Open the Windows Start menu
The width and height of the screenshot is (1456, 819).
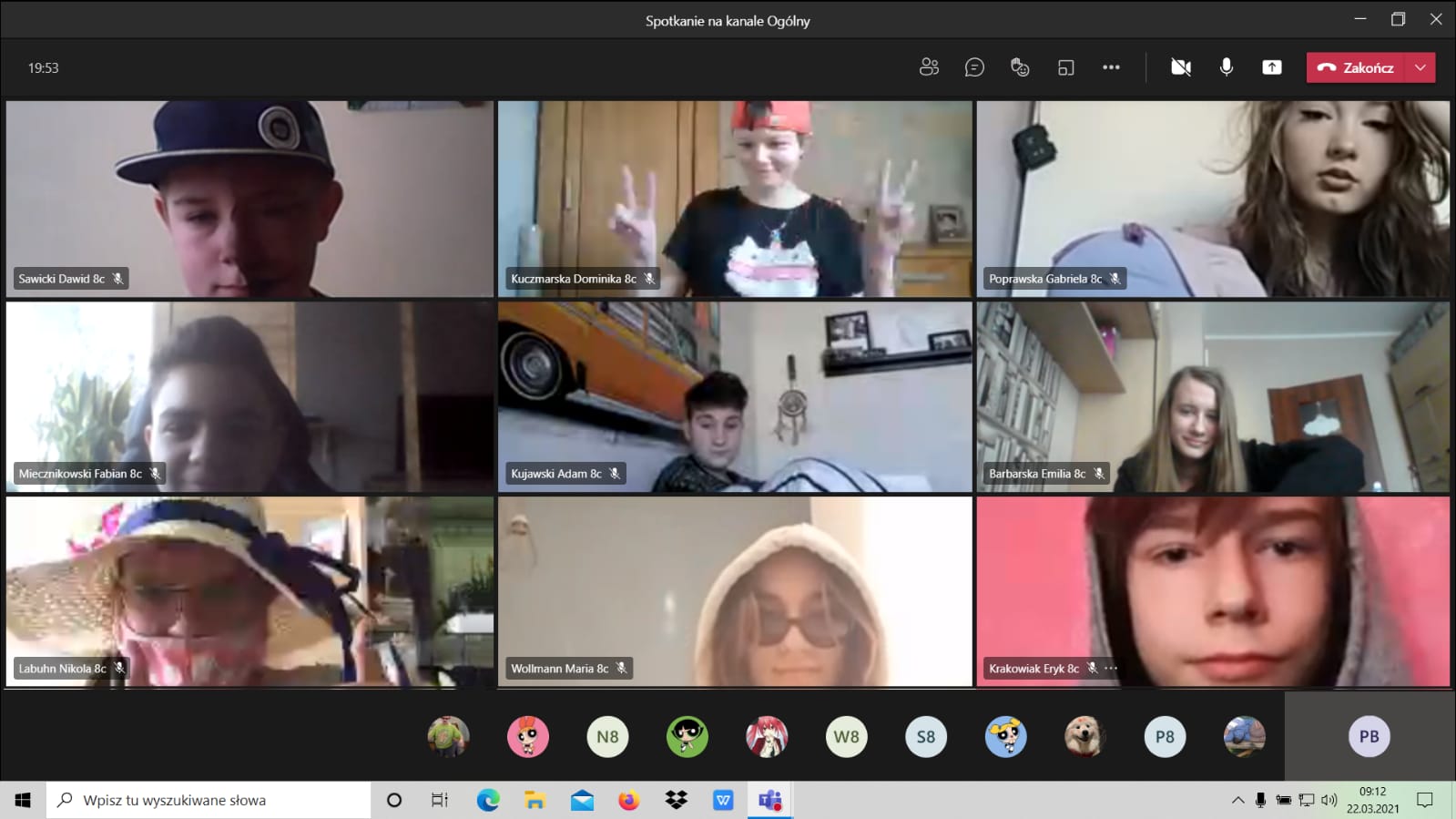click(x=23, y=800)
